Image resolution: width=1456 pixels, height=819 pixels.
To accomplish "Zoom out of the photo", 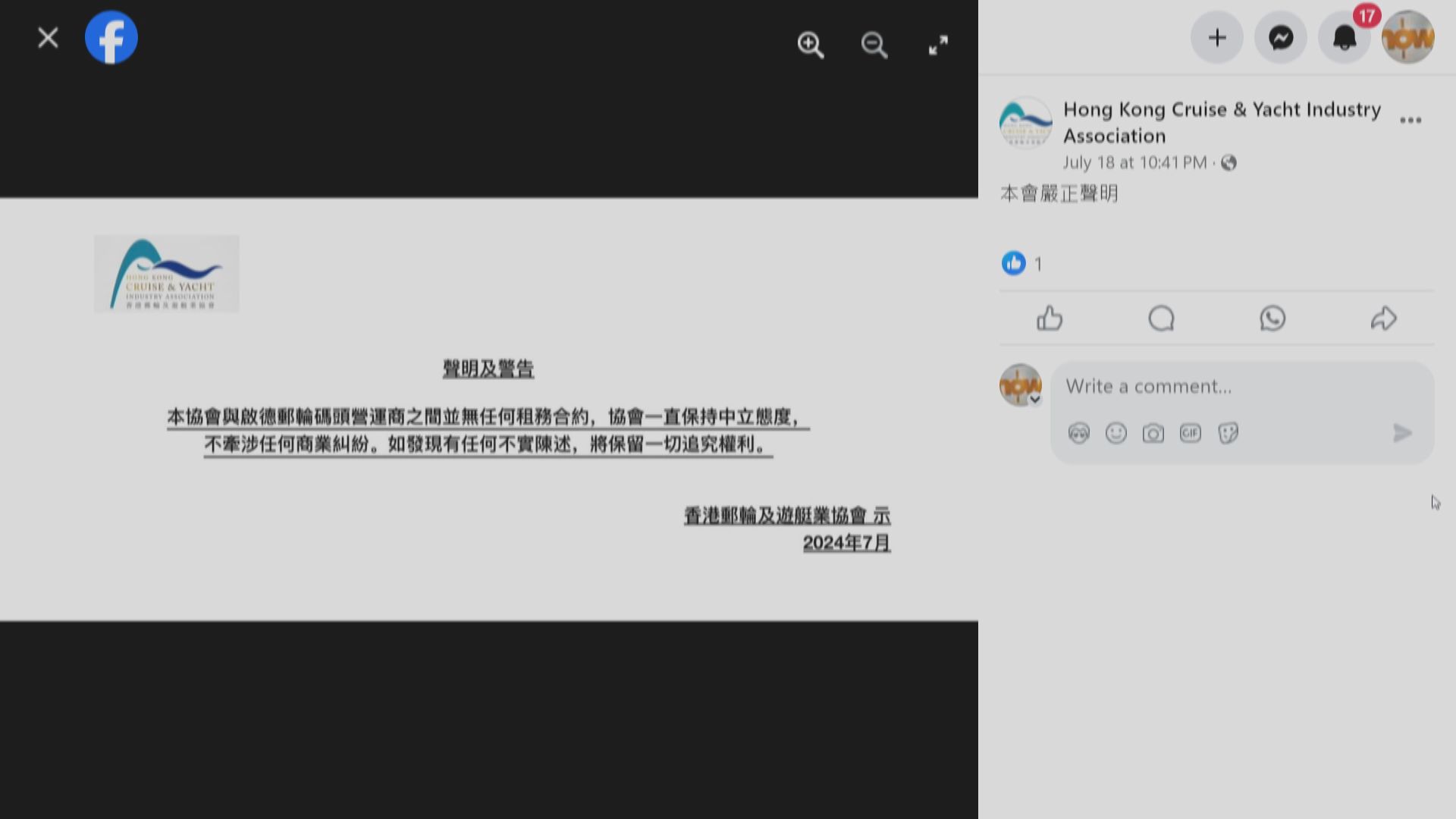I will [x=874, y=45].
